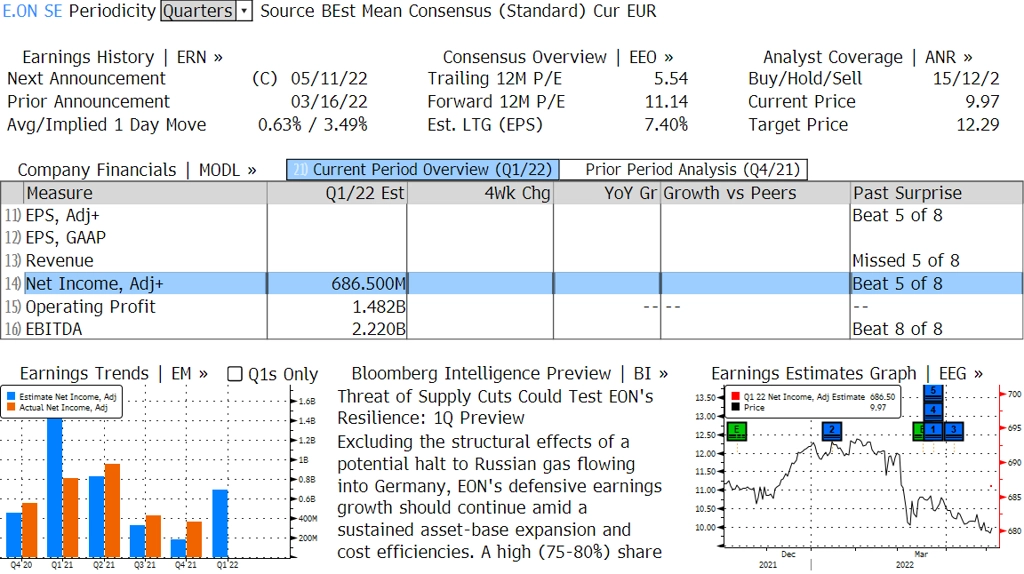Click Target Price value 12.29

[978, 125]
